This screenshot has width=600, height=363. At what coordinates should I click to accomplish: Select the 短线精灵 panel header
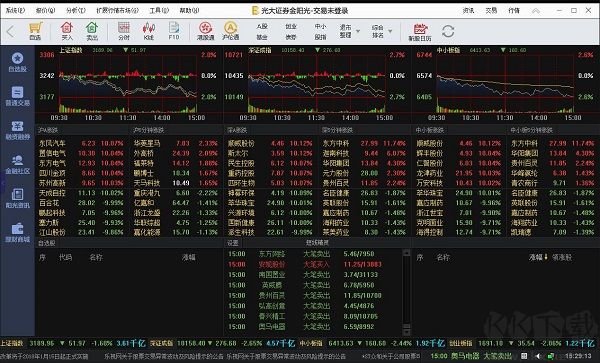317,243
